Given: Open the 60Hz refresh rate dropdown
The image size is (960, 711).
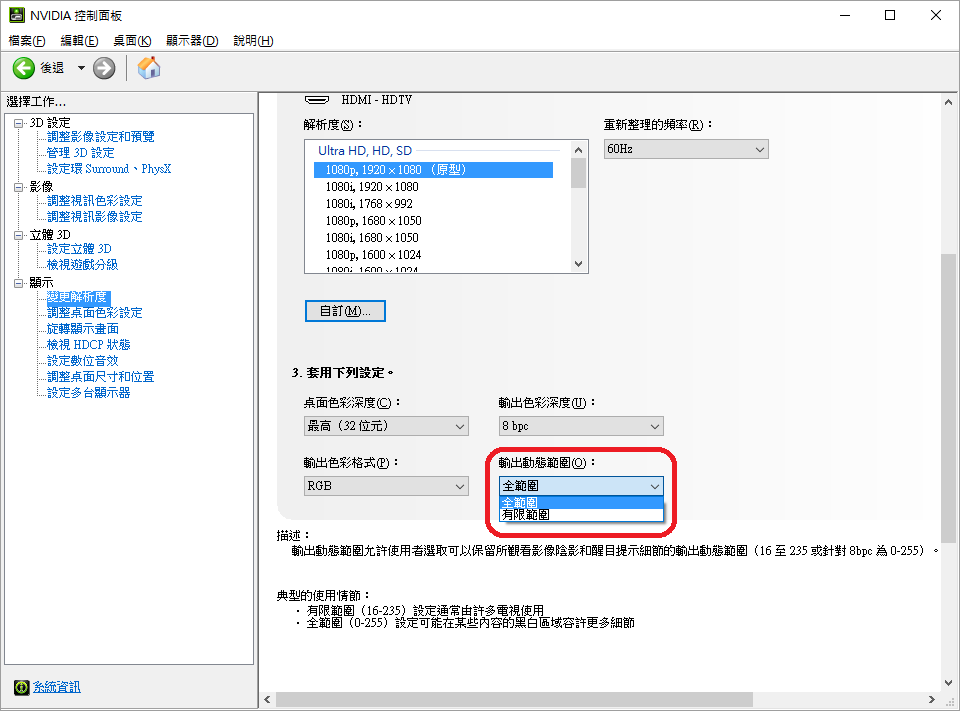Looking at the screenshot, I should (x=686, y=149).
